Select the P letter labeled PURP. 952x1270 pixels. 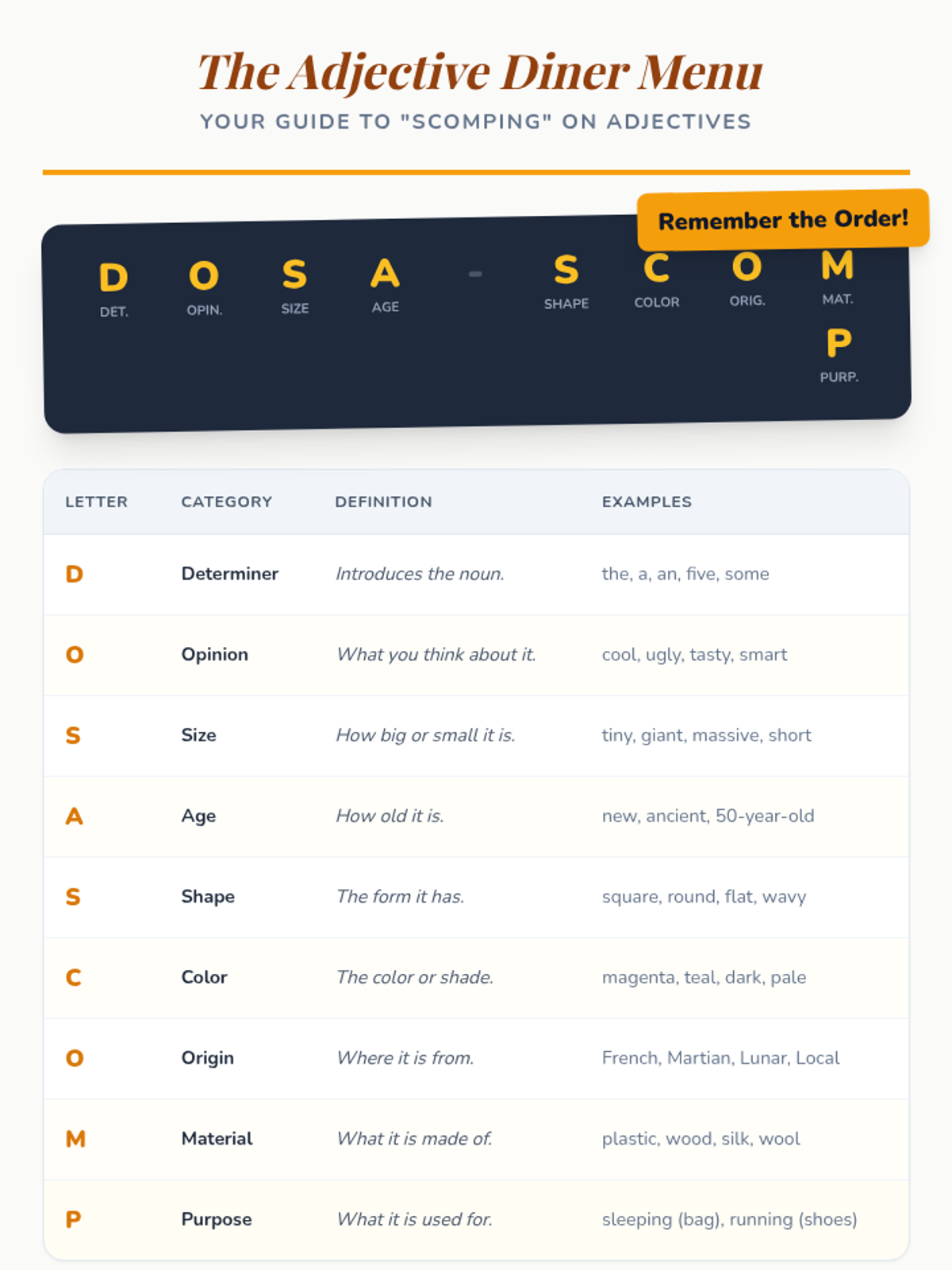[x=839, y=343]
